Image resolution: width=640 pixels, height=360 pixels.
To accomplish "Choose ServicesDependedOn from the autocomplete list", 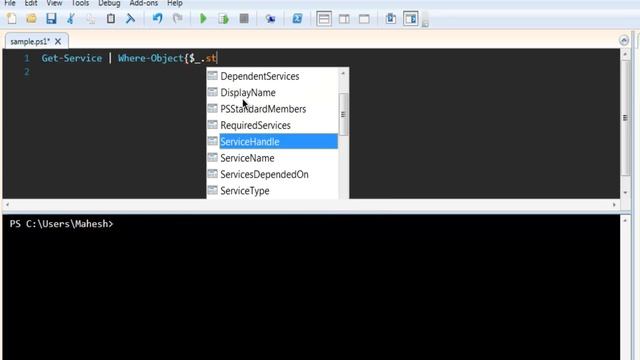I will 272,174.
